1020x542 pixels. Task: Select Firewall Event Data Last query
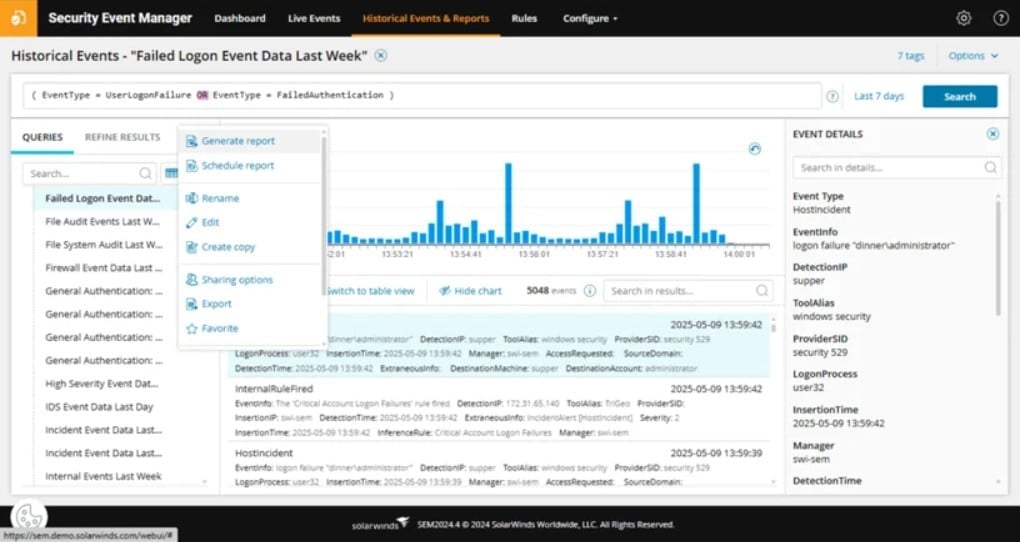click(105, 268)
